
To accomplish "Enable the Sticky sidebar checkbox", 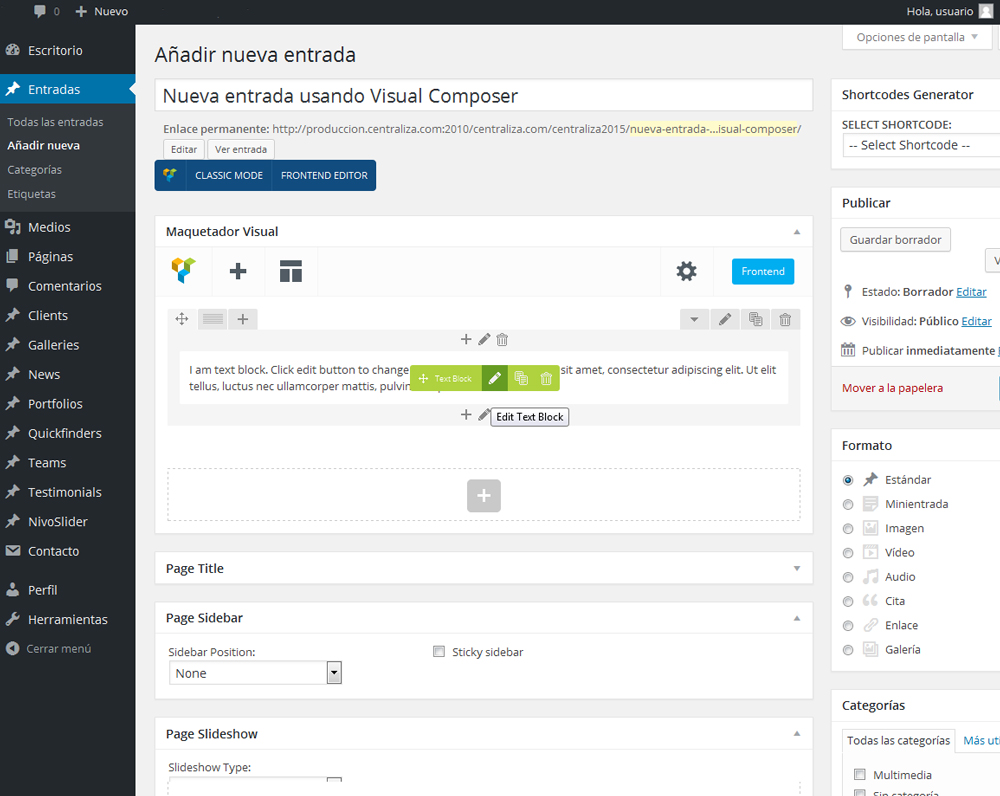I will pyautogui.click(x=439, y=652).
